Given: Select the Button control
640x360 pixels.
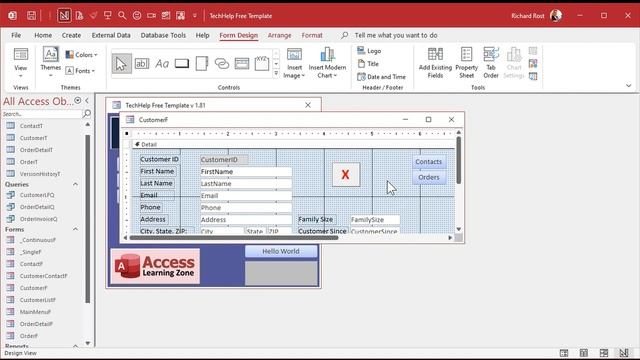Looking at the screenshot, I should (182, 64).
